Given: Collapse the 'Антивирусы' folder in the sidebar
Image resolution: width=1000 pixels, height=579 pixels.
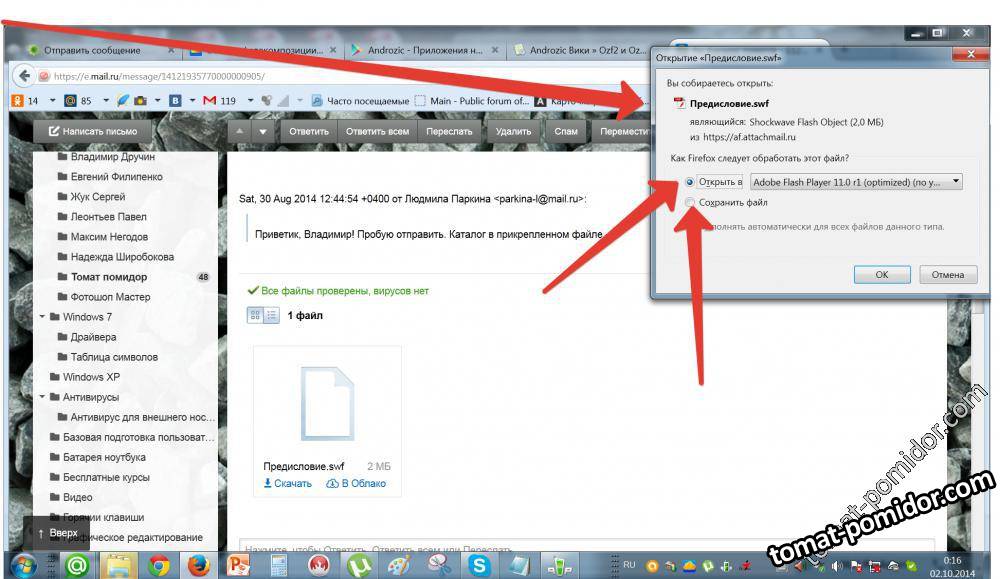Looking at the screenshot, I should tap(42, 397).
